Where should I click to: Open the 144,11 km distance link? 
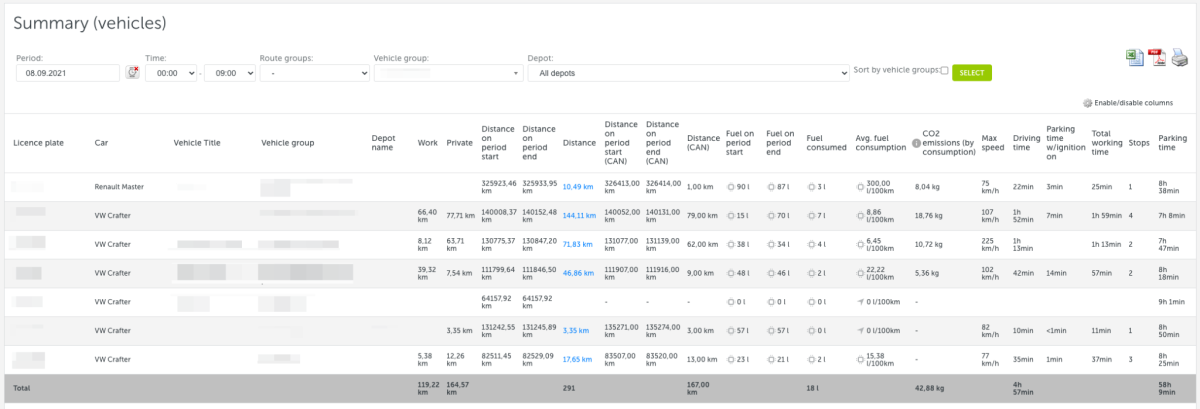coord(579,215)
